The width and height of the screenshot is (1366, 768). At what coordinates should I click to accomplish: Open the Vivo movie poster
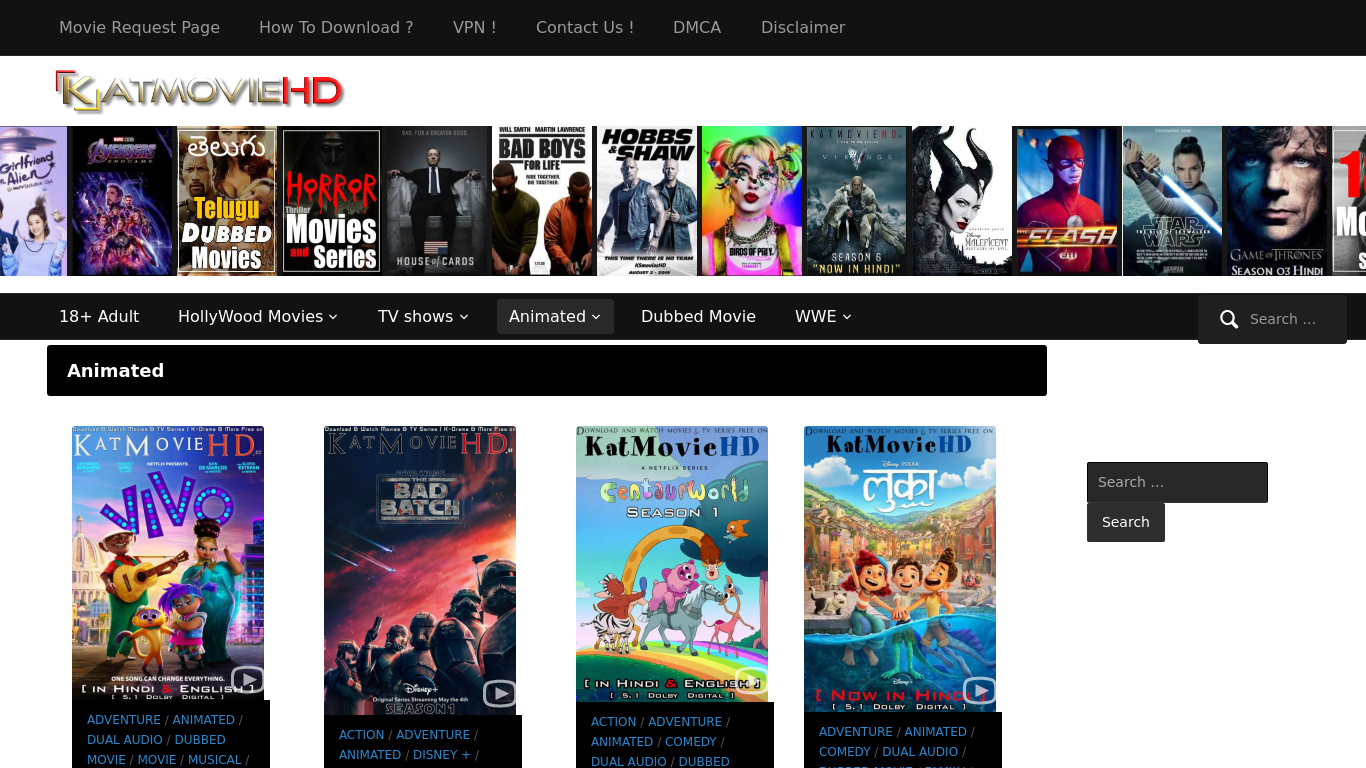(x=168, y=563)
